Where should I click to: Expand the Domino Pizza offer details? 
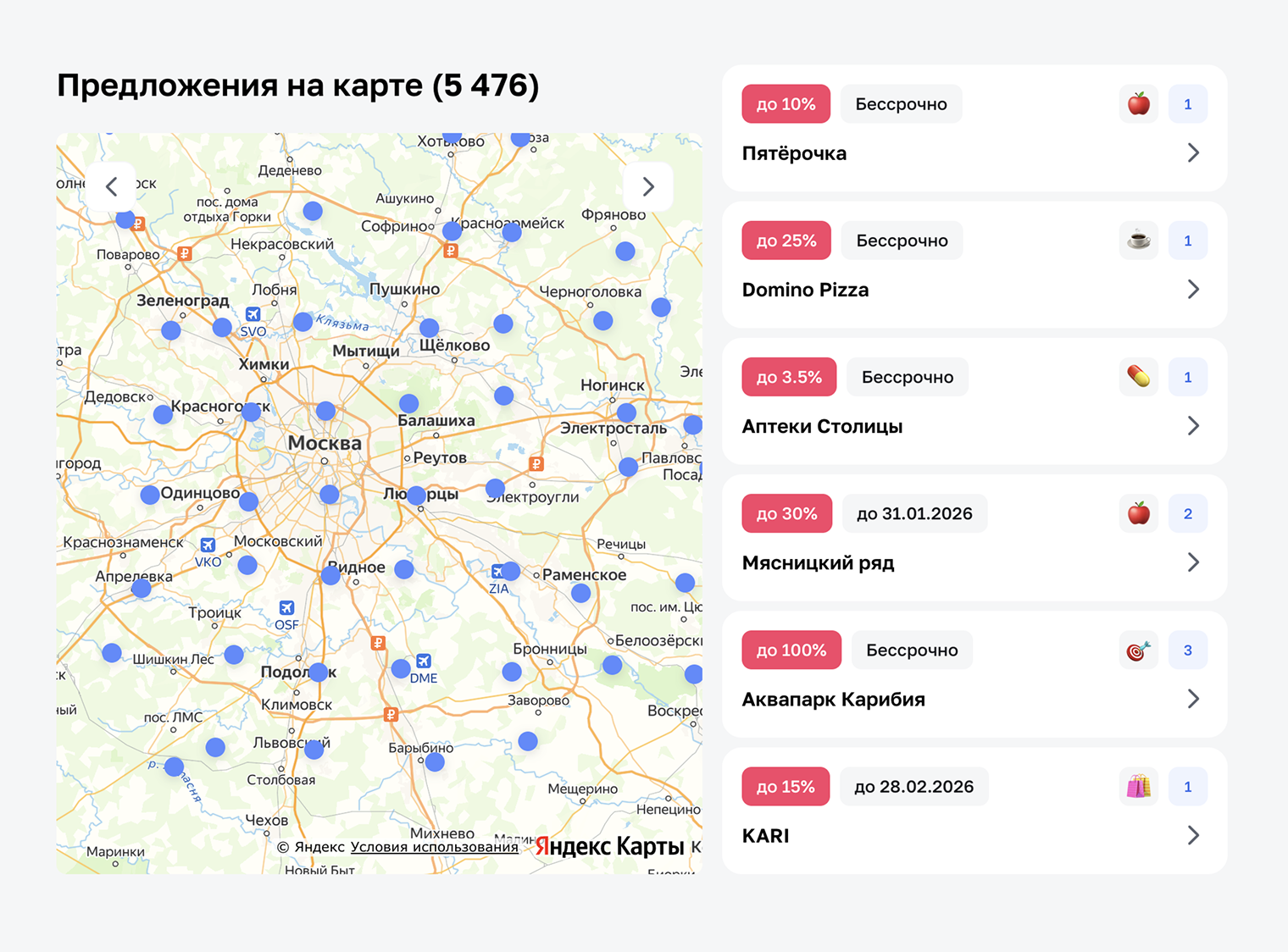click(x=1195, y=289)
